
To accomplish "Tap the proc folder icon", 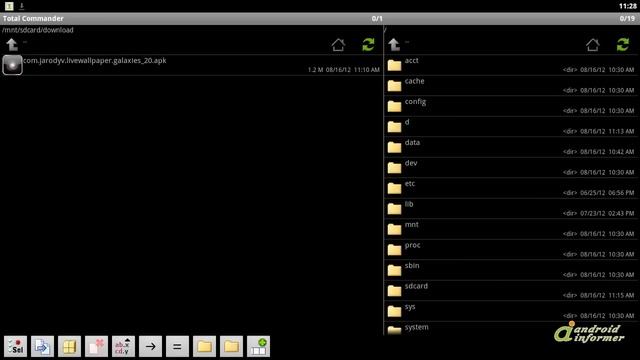I will point(394,249).
